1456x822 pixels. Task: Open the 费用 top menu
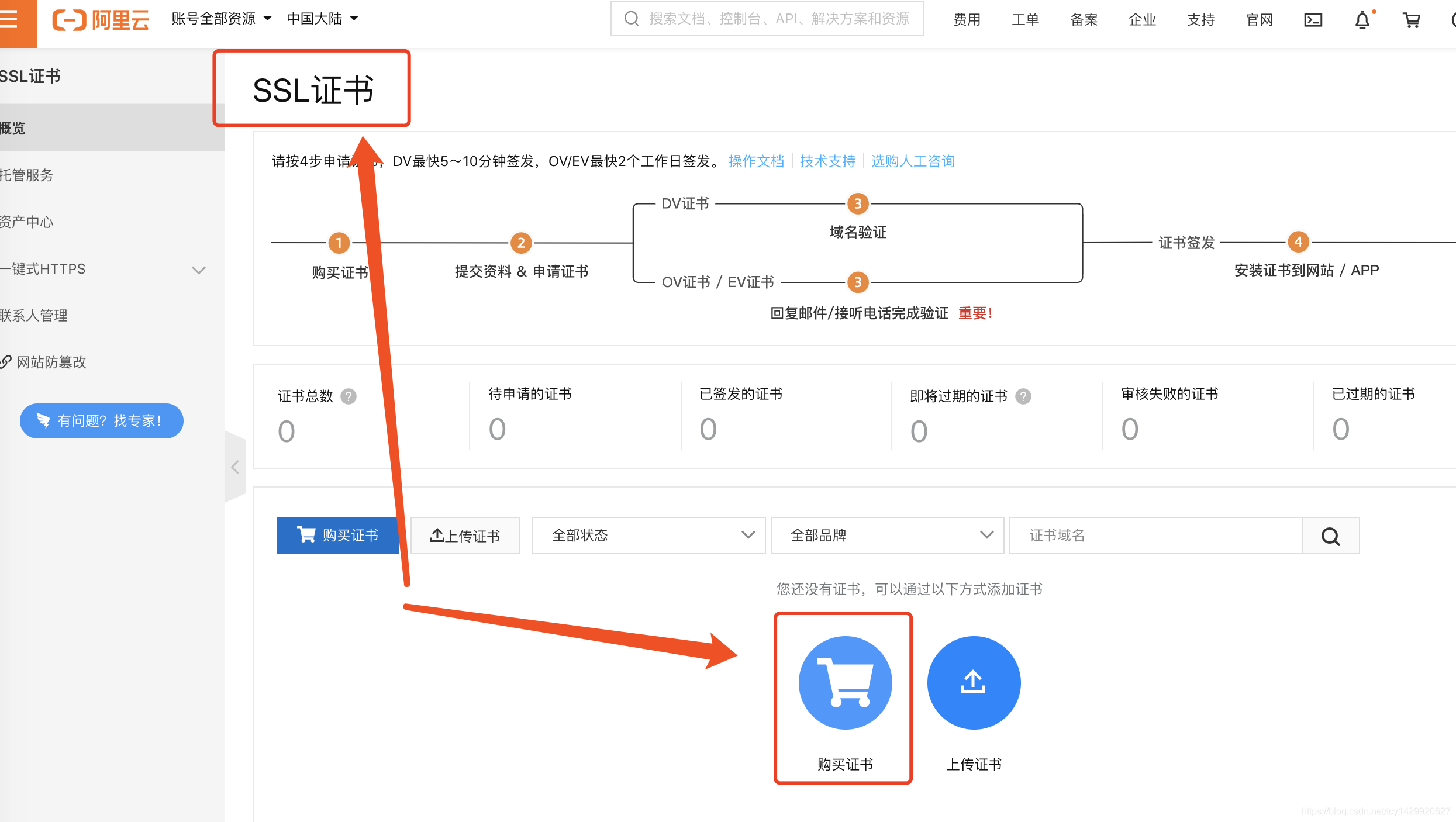(x=967, y=20)
